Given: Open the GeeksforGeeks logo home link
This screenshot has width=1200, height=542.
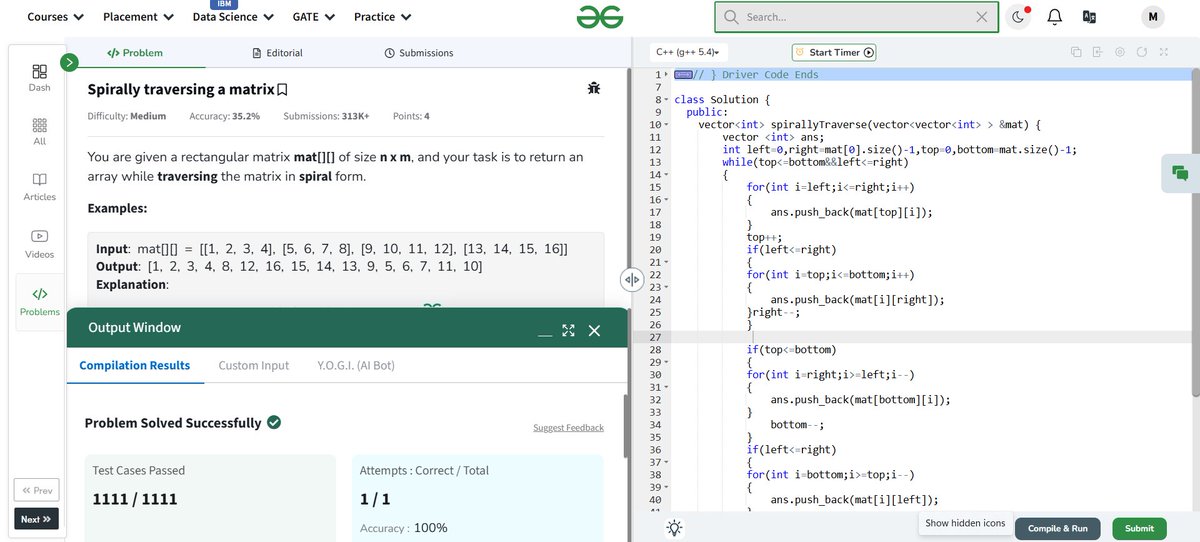Looking at the screenshot, I should click(x=600, y=17).
